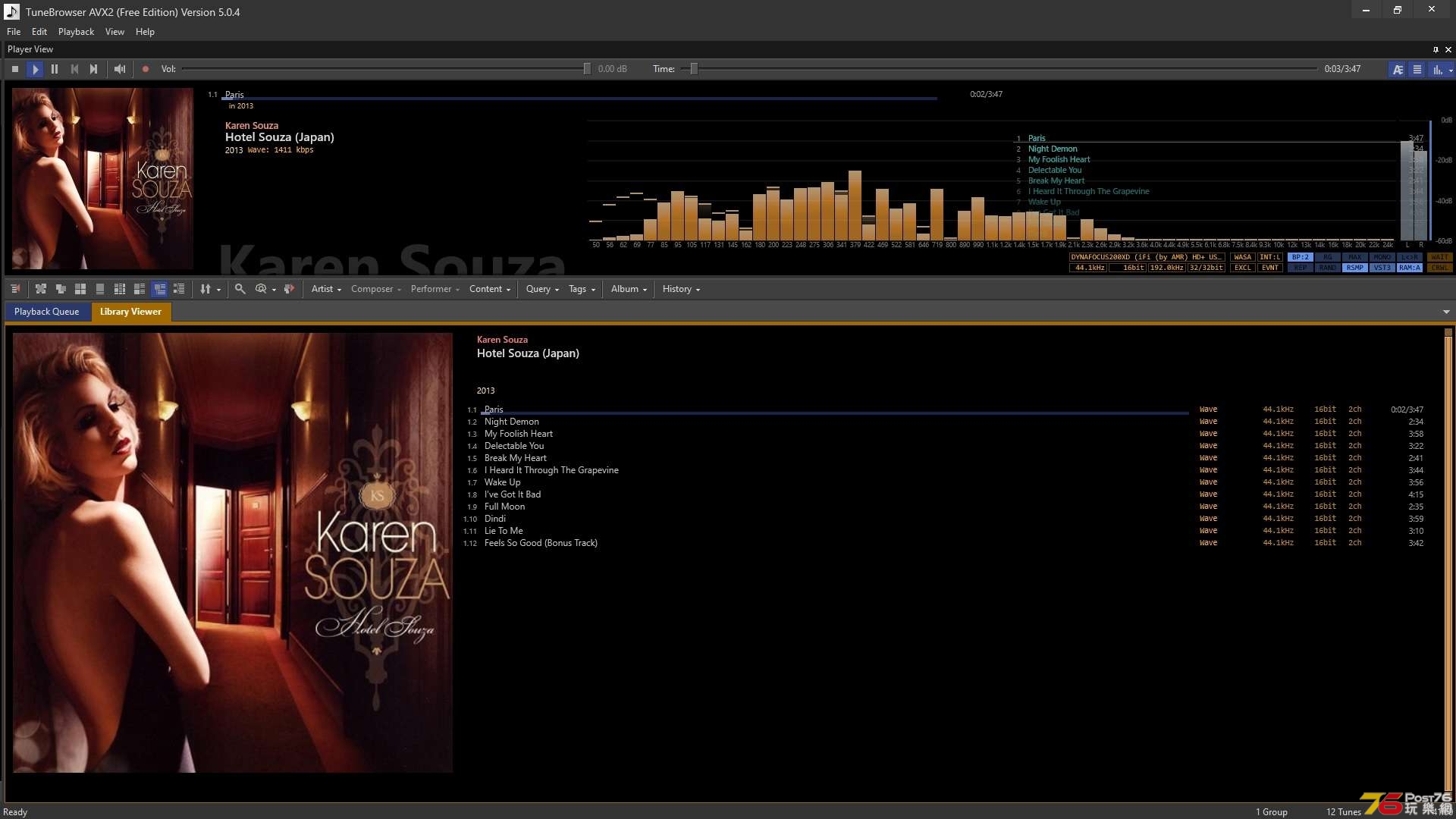Open the Tags dropdown
Viewport: 1456px width, 819px height.
point(582,289)
